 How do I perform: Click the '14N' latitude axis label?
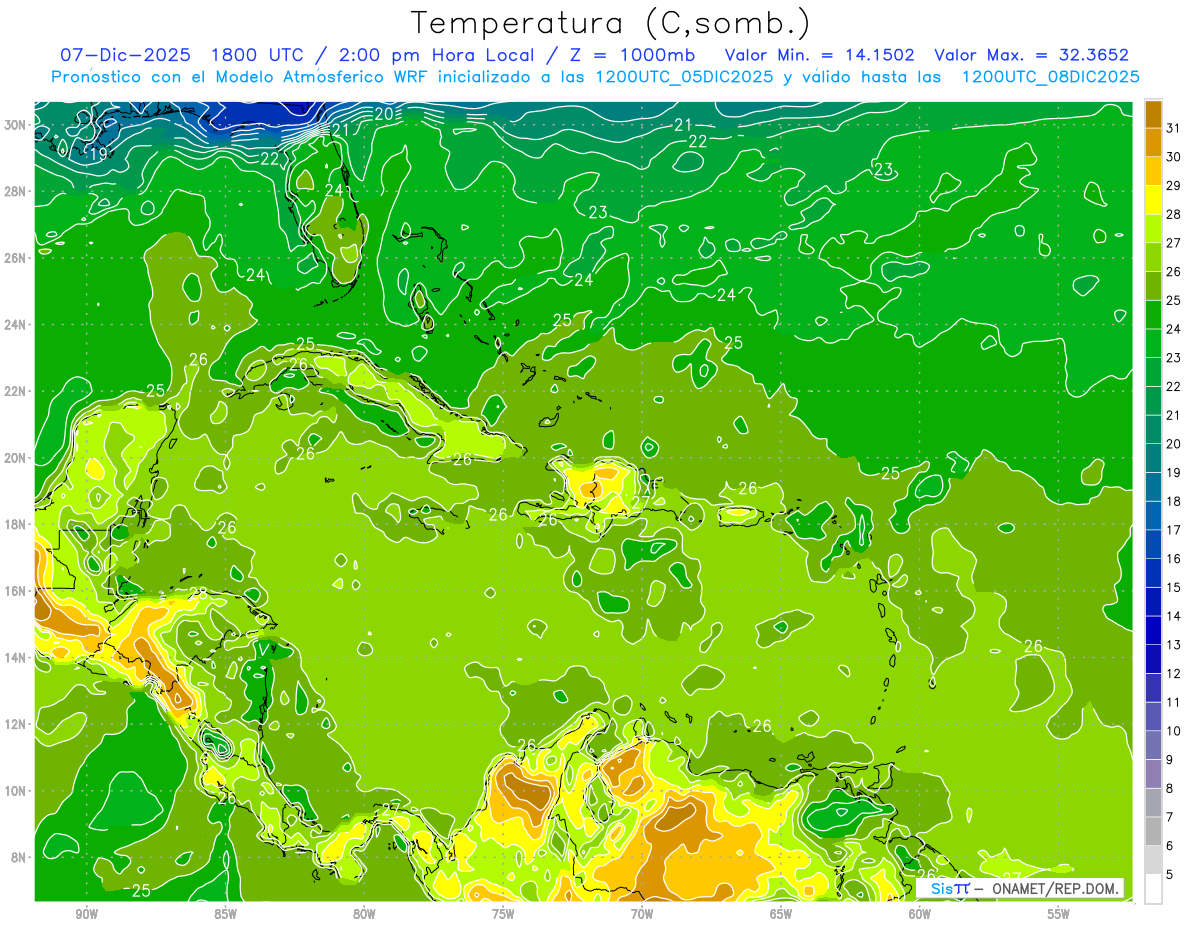point(14,658)
